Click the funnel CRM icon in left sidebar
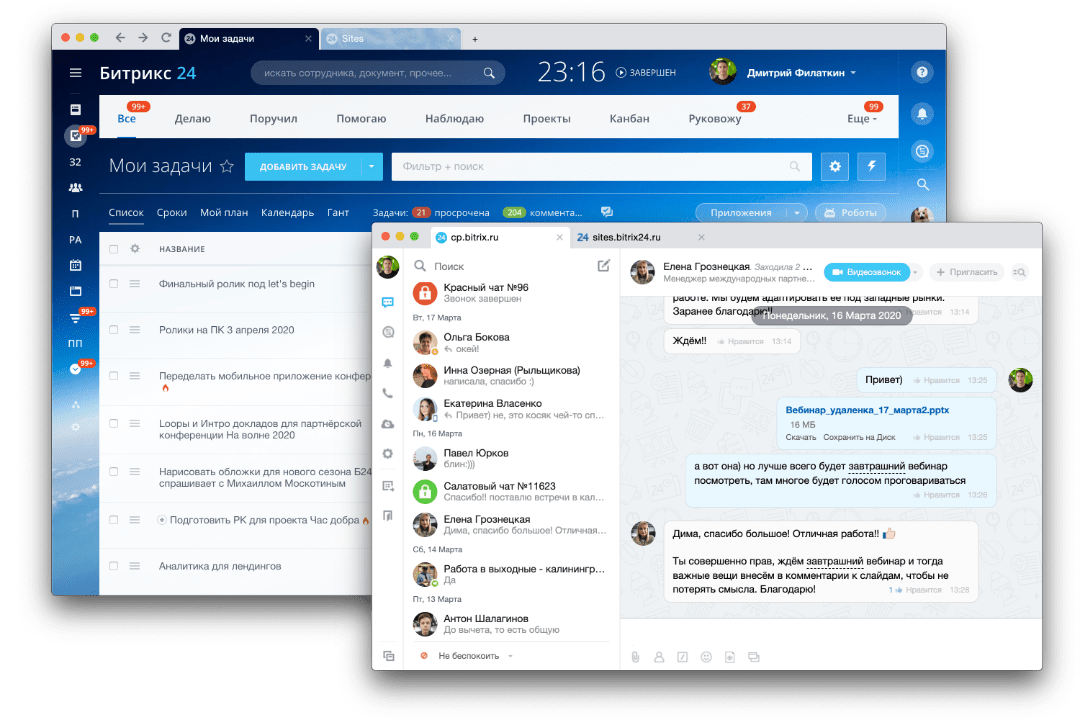 pos(75,318)
